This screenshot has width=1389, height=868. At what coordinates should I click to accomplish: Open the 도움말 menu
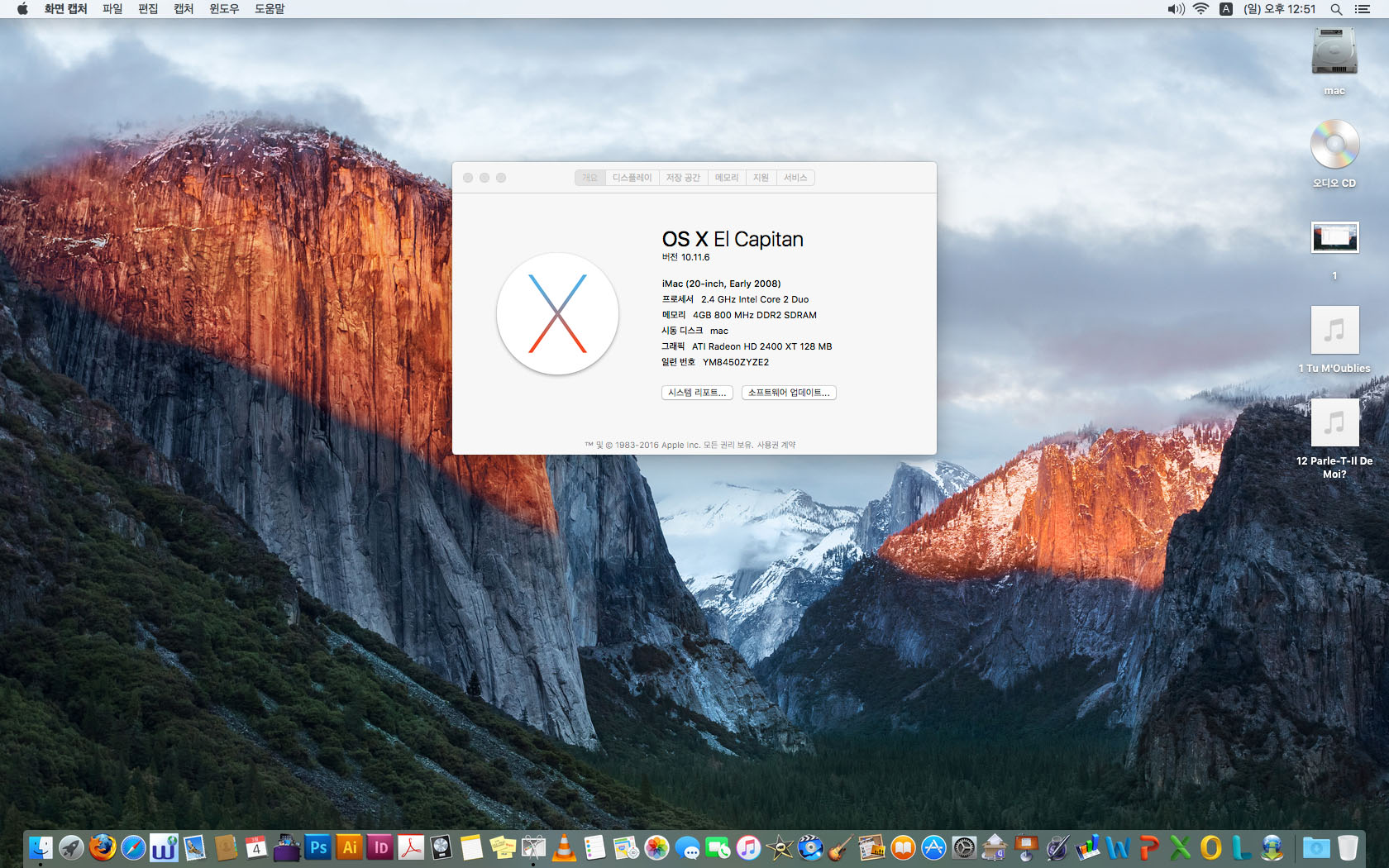click(x=270, y=9)
